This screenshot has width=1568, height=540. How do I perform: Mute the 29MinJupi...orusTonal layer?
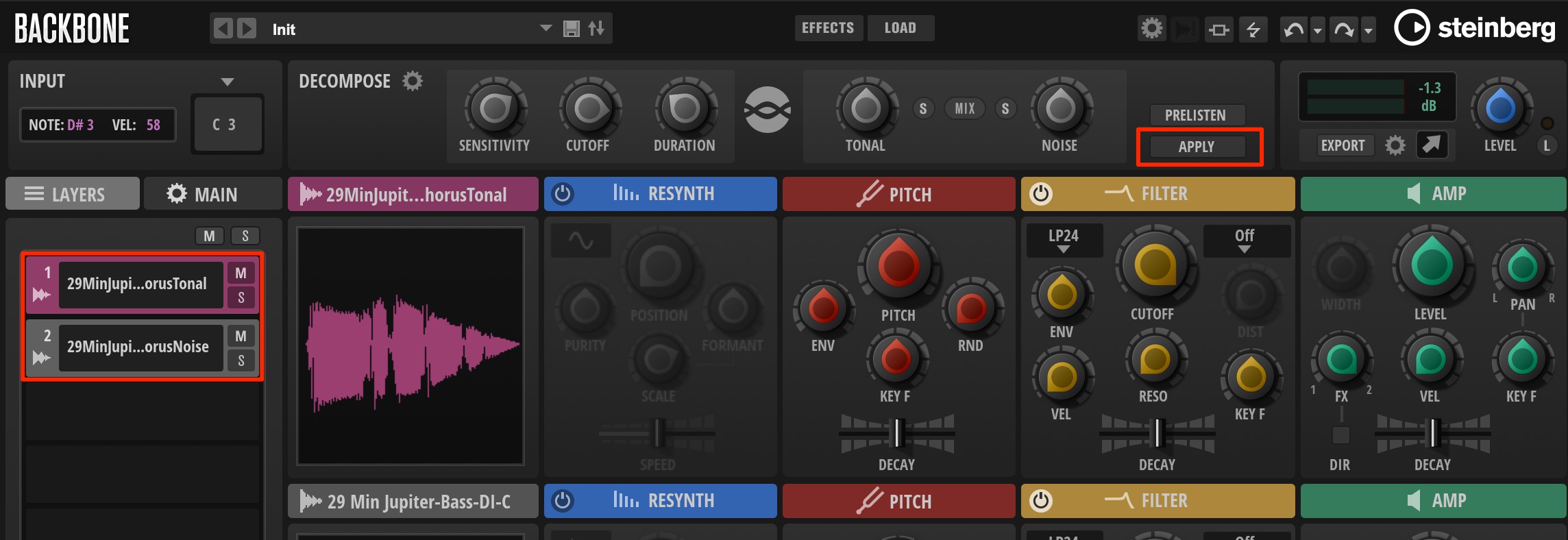pos(241,273)
